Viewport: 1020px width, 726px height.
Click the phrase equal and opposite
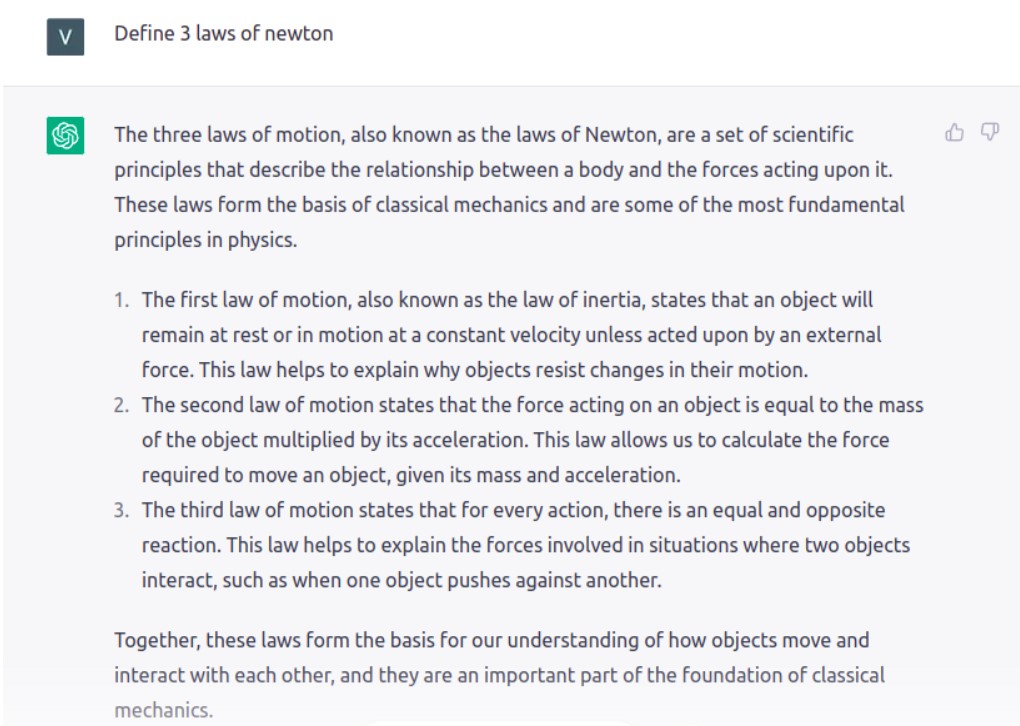pyautogui.click(x=799, y=510)
